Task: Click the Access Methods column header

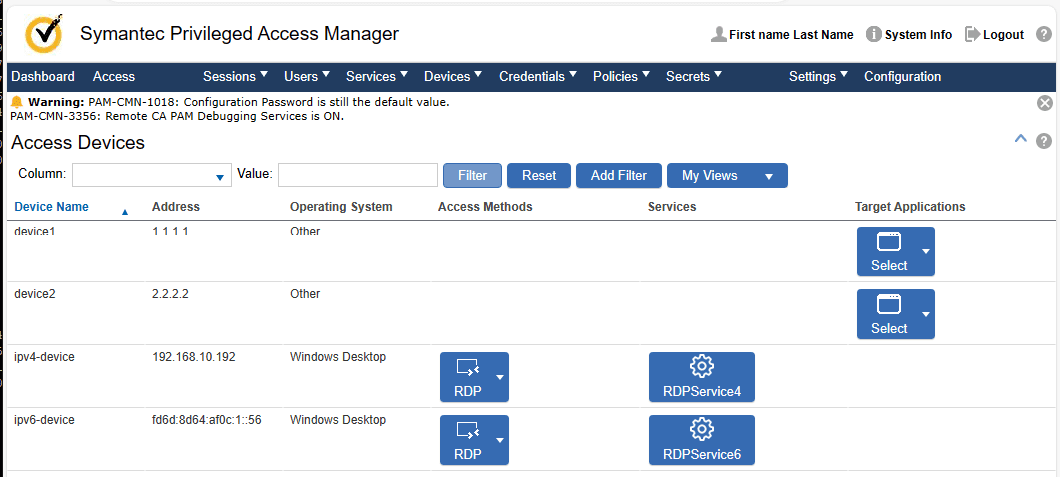Action: point(485,207)
